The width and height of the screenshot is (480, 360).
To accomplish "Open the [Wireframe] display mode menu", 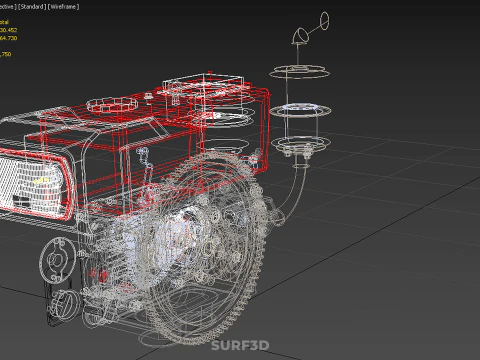I will coord(63,7).
